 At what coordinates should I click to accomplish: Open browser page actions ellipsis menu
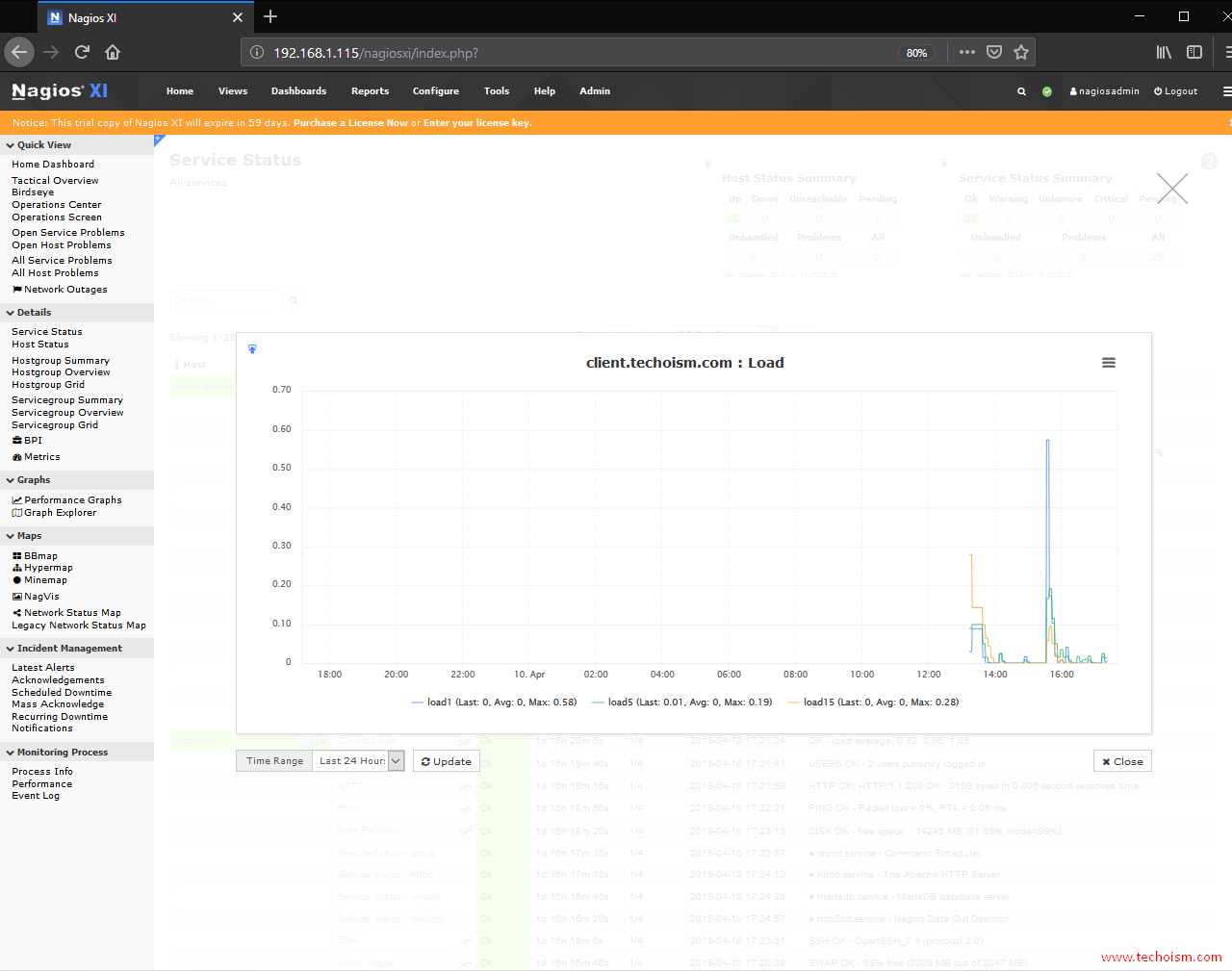click(x=966, y=52)
